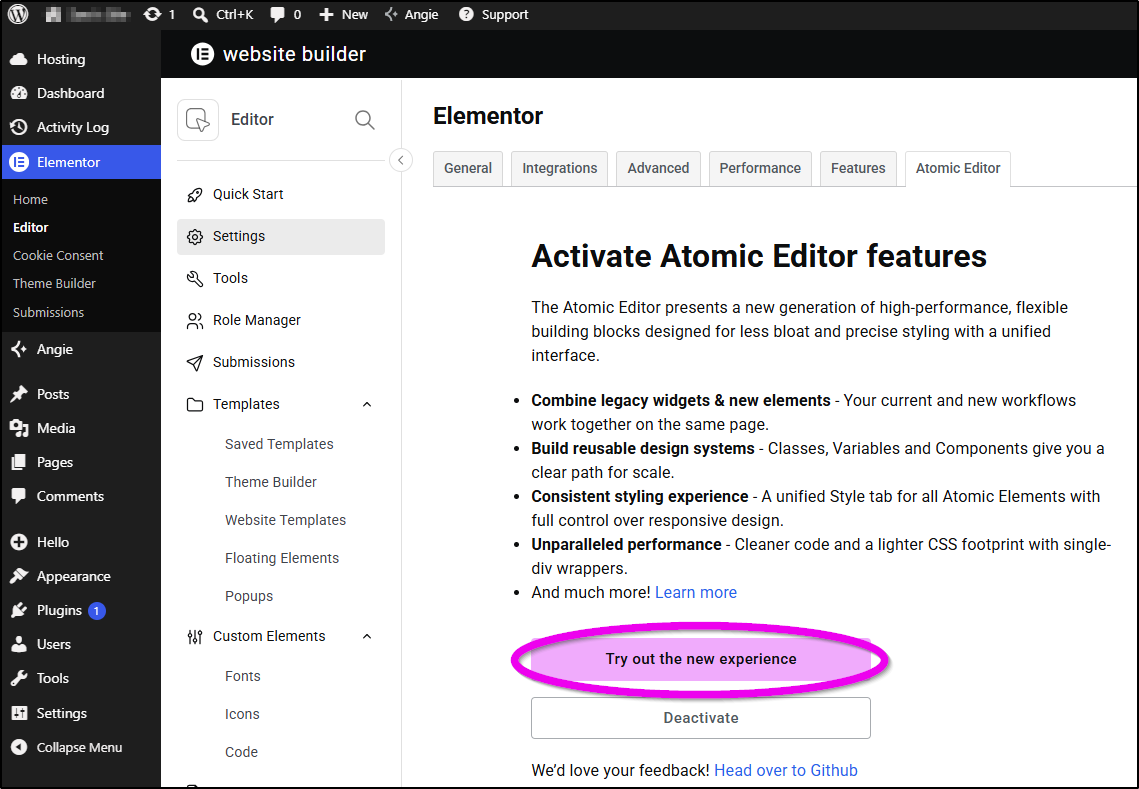Open Cookie Consent submenu
Viewport: 1139px width, 789px height.
coord(58,256)
